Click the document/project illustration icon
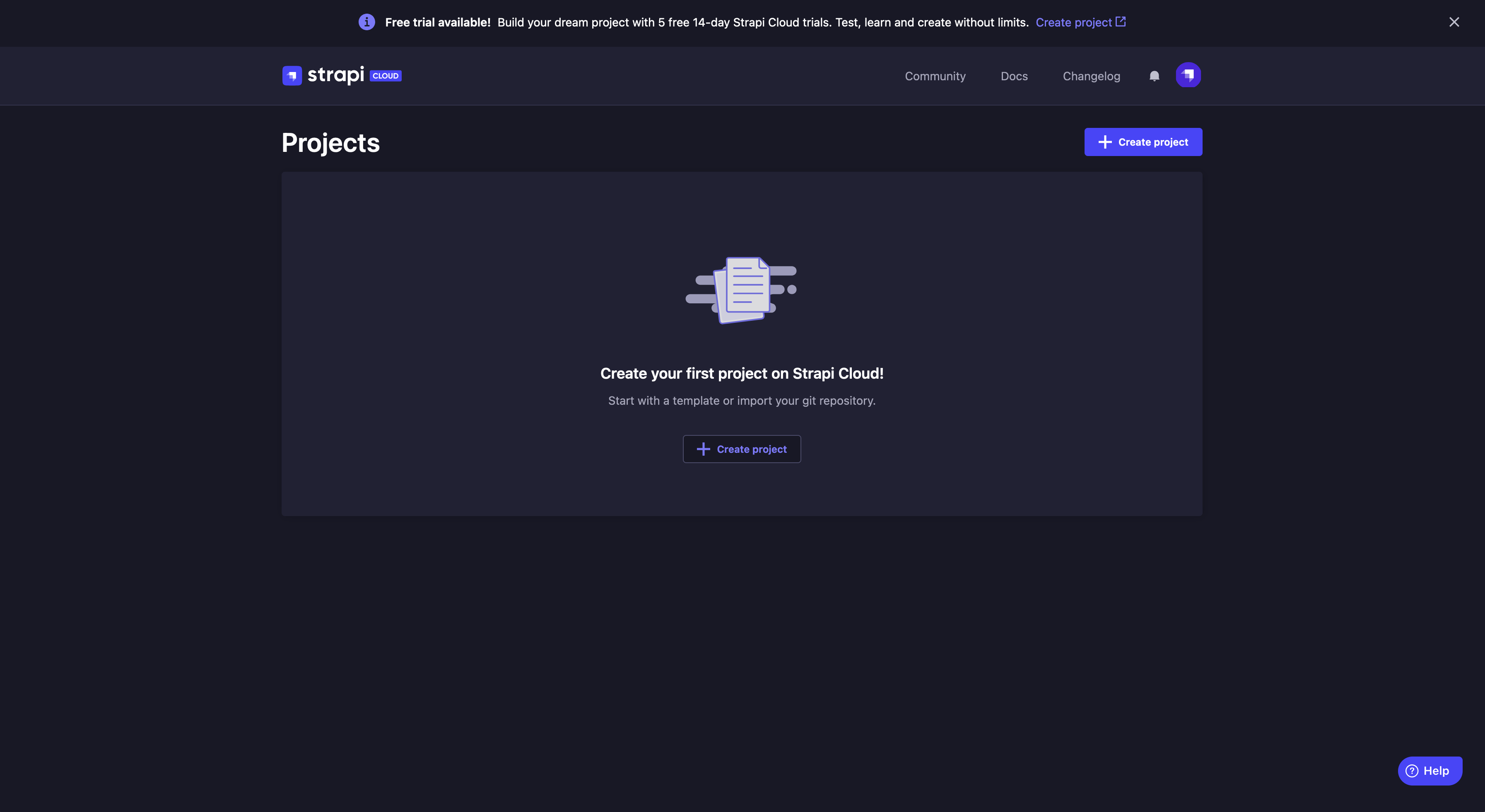Screen dimensions: 1485x812 click(742, 290)
